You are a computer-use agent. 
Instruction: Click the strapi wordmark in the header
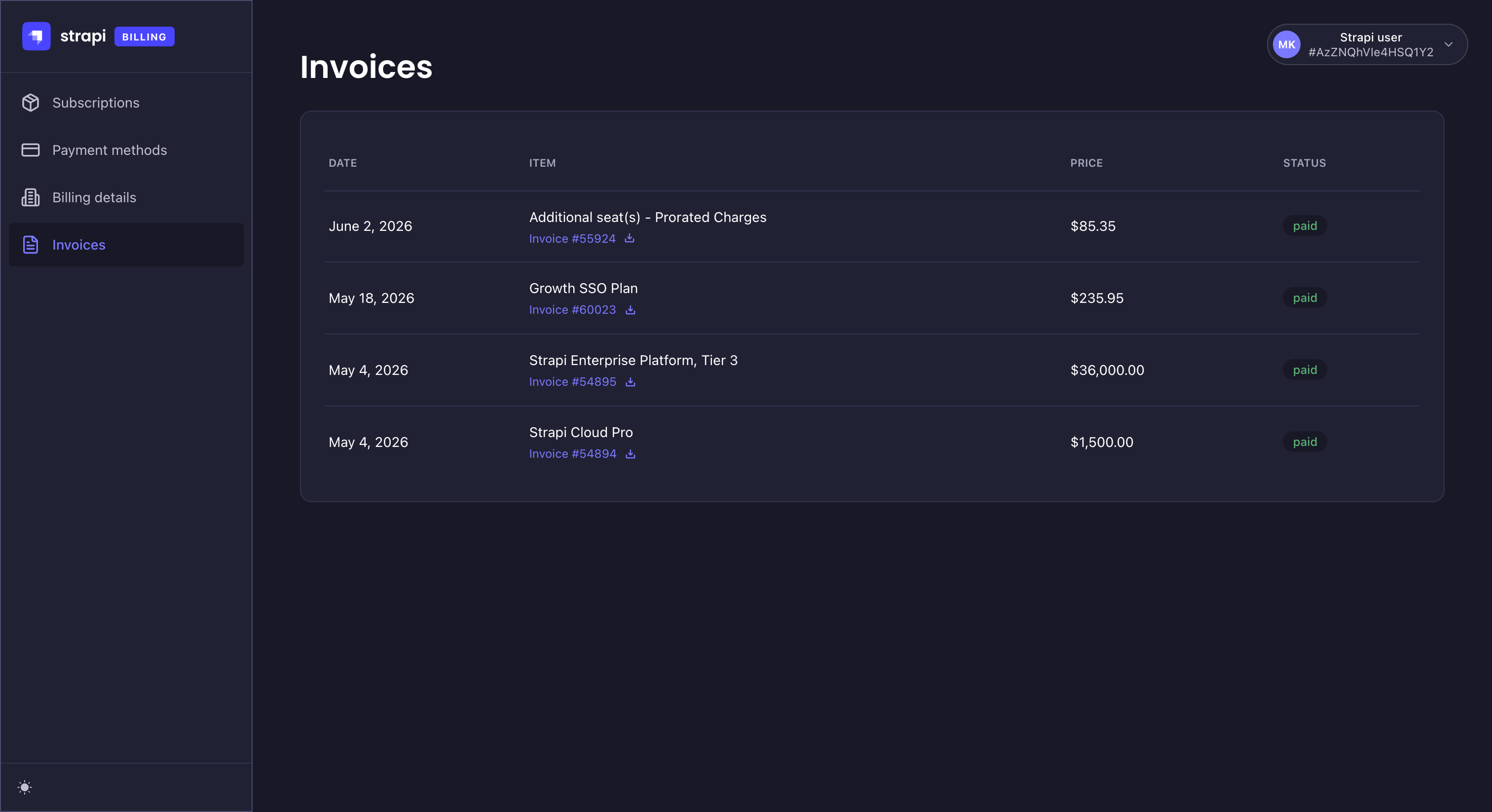(x=83, y=37)
